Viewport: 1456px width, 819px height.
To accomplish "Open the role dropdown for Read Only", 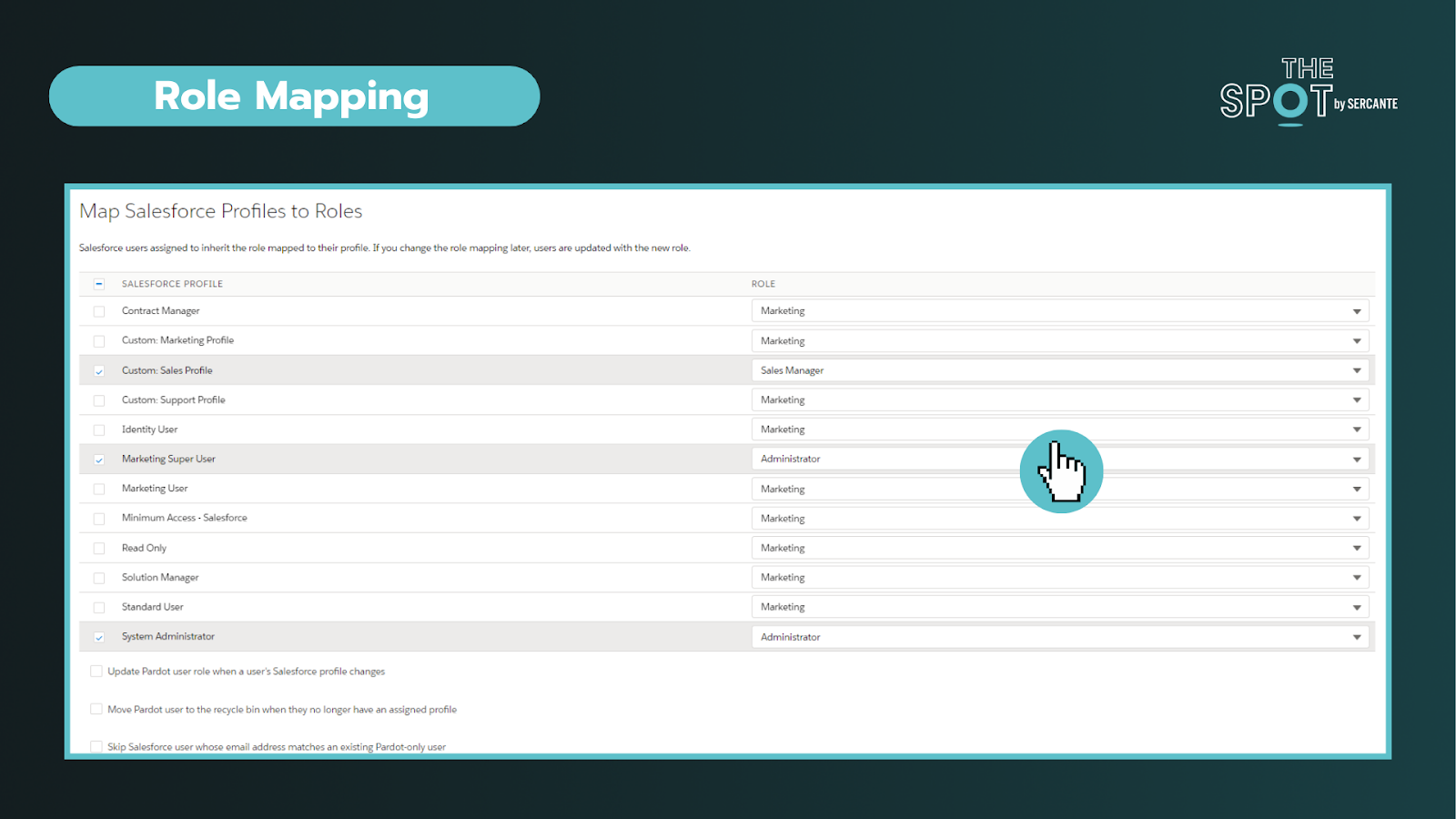I will [1060, 548].
